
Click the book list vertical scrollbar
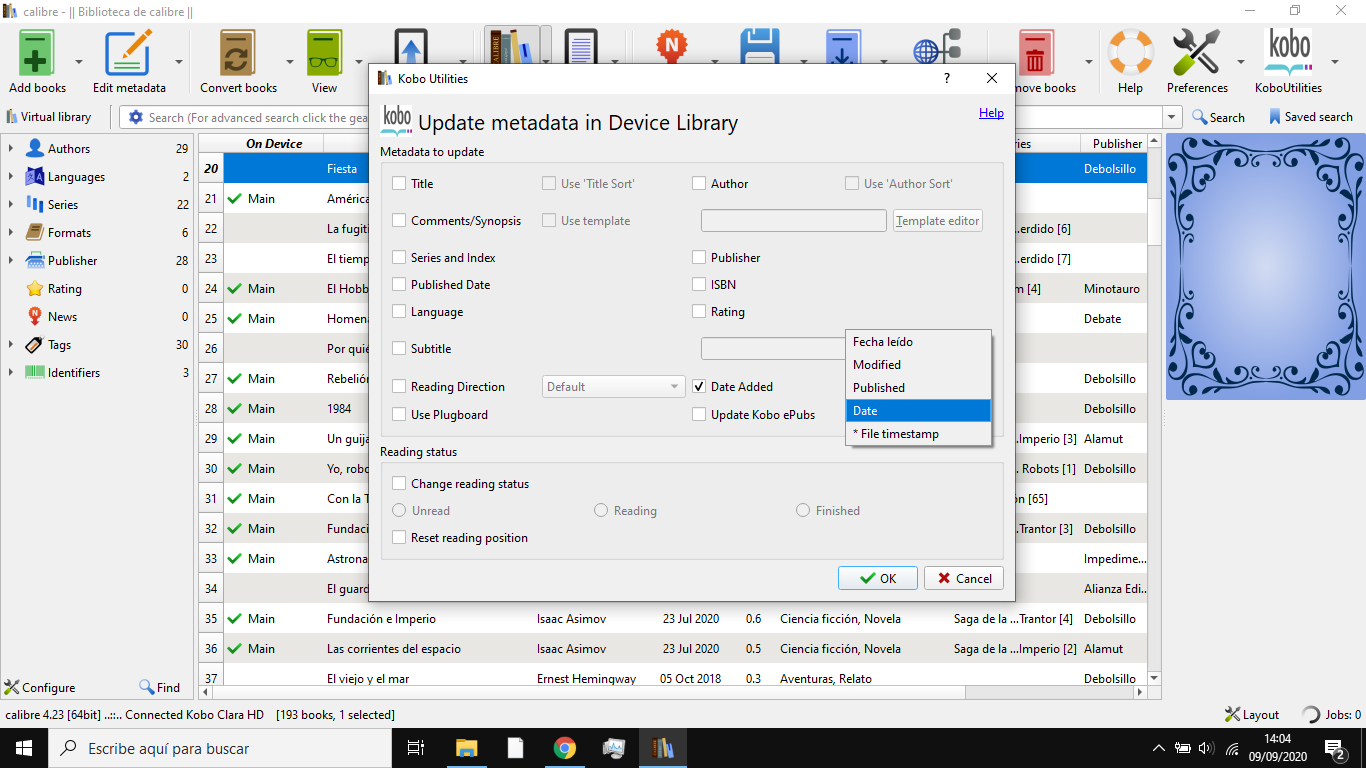(1154, 410)
